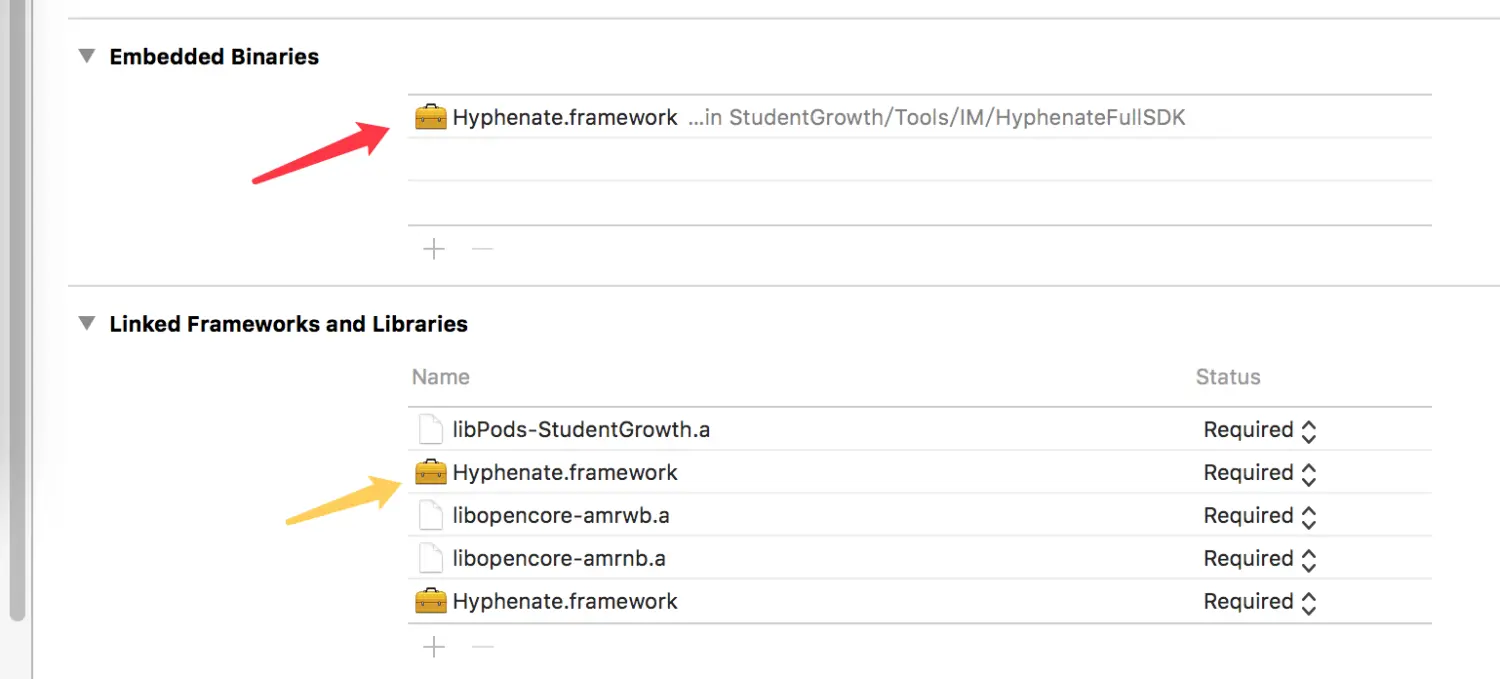
Task: Select libopencore-amrnb.a library name
Action: [x=559, y=559]
